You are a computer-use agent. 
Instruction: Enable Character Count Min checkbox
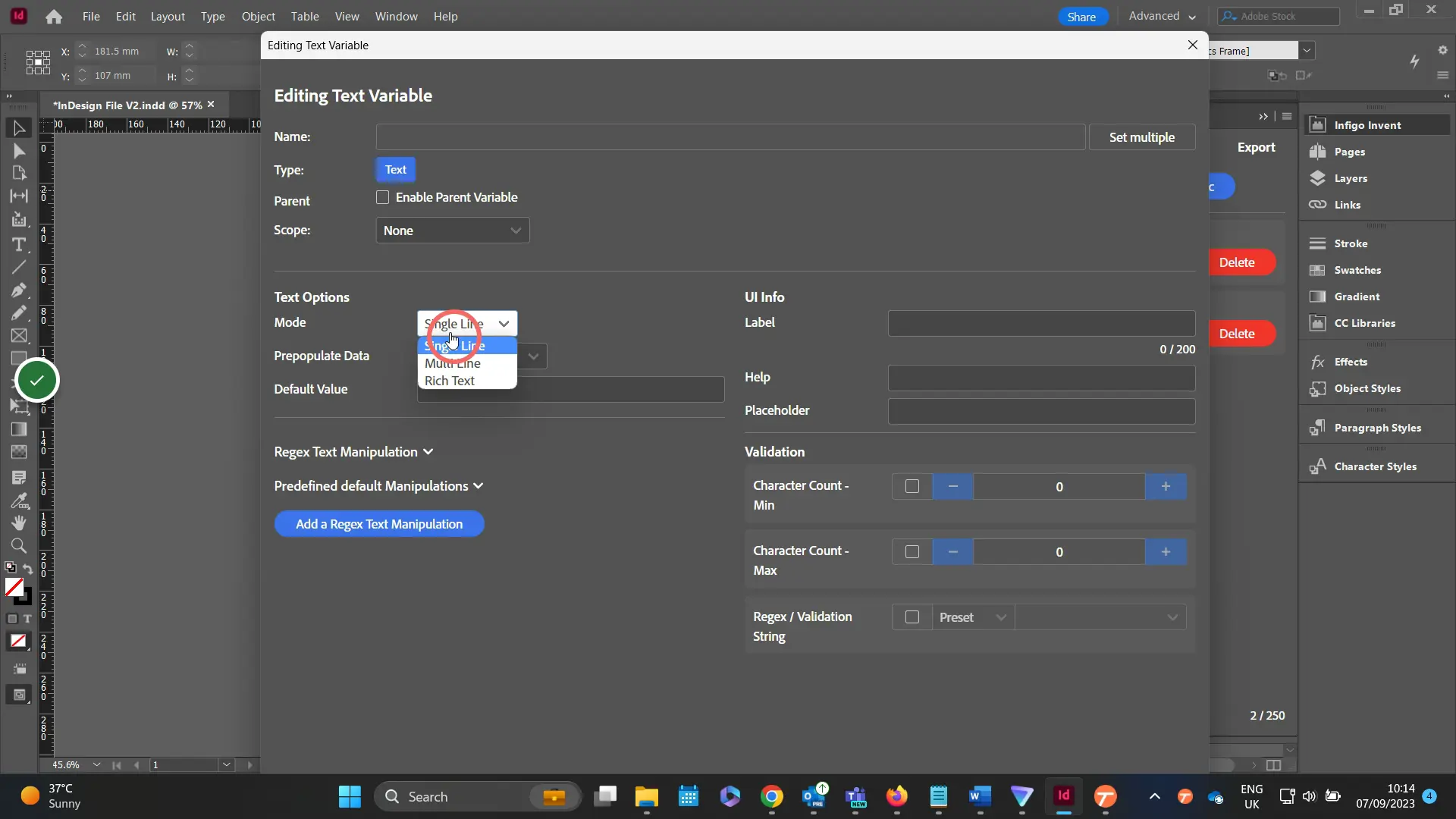click(912, 487)
